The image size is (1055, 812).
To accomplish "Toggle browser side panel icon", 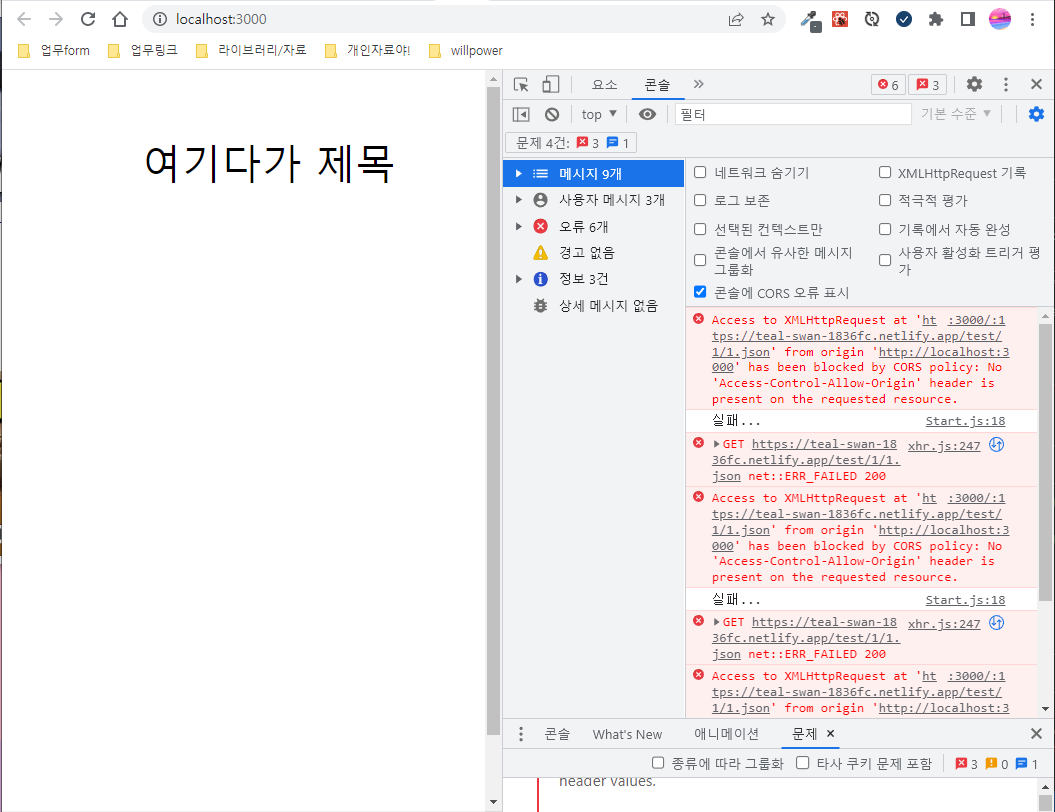I will [x=968, y=19].
